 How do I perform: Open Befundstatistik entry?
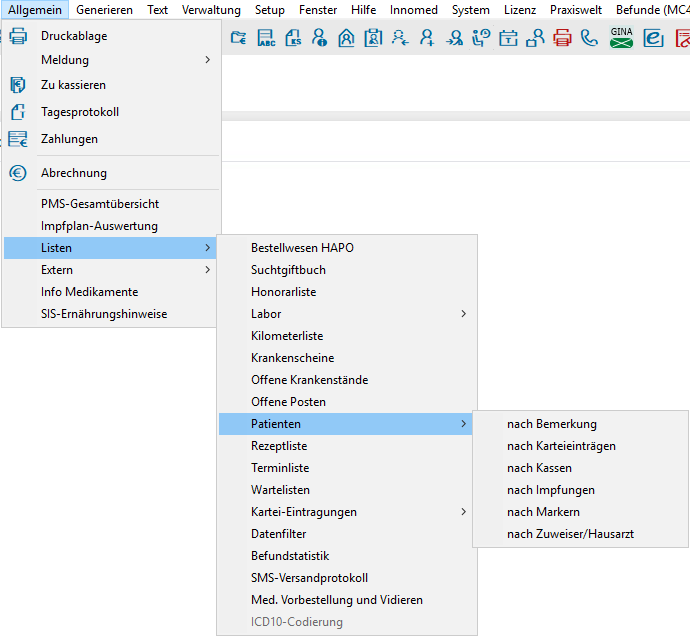click(347, 556)
